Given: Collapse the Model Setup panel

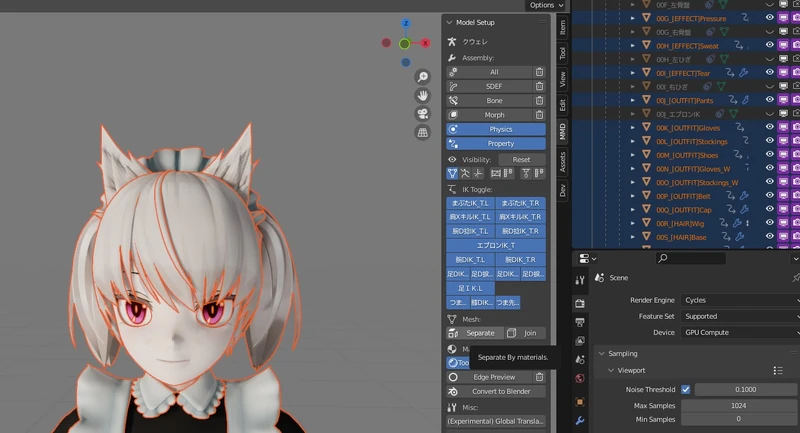Looking at the screenshot, I should pos(449,22).
